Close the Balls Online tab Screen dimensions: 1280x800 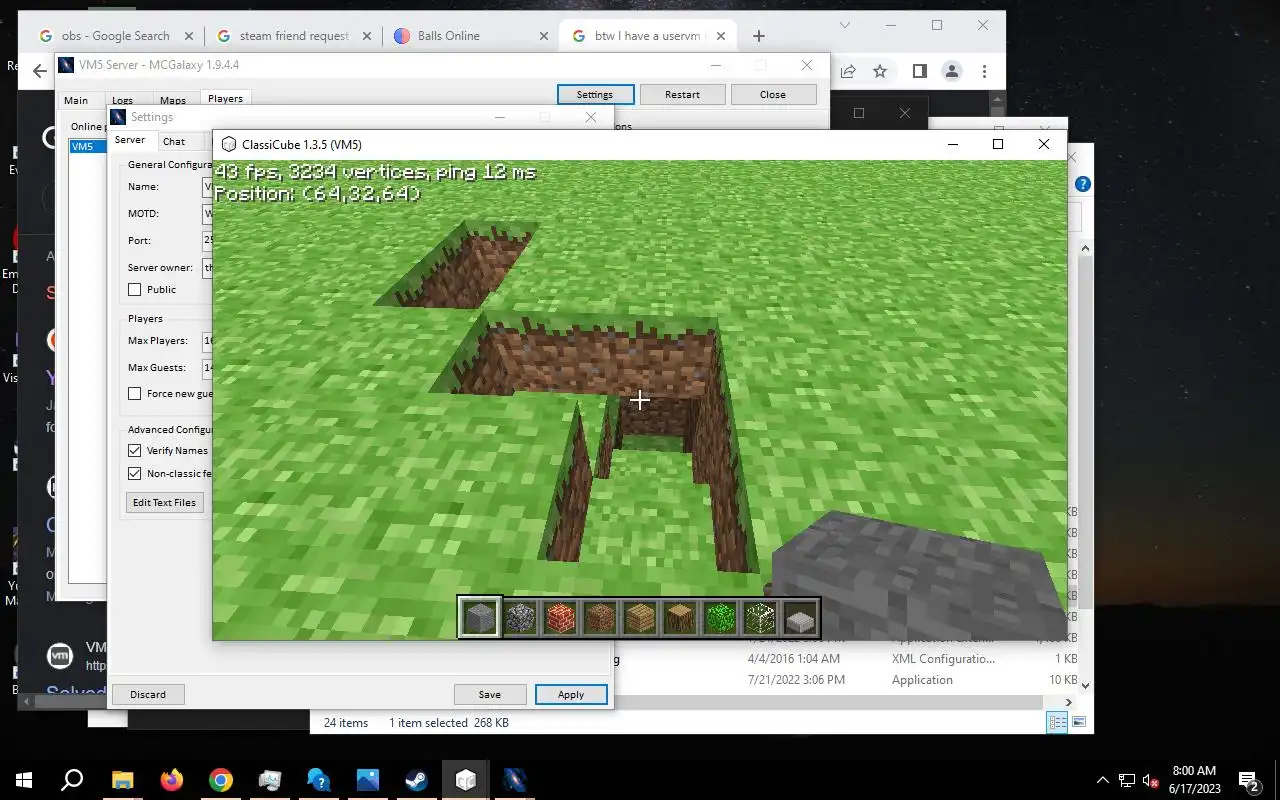coord(544,36)
